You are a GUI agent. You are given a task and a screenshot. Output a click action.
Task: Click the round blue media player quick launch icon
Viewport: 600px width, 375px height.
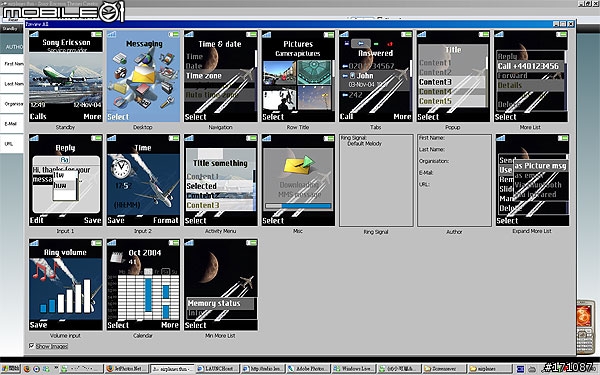point(36,369)
